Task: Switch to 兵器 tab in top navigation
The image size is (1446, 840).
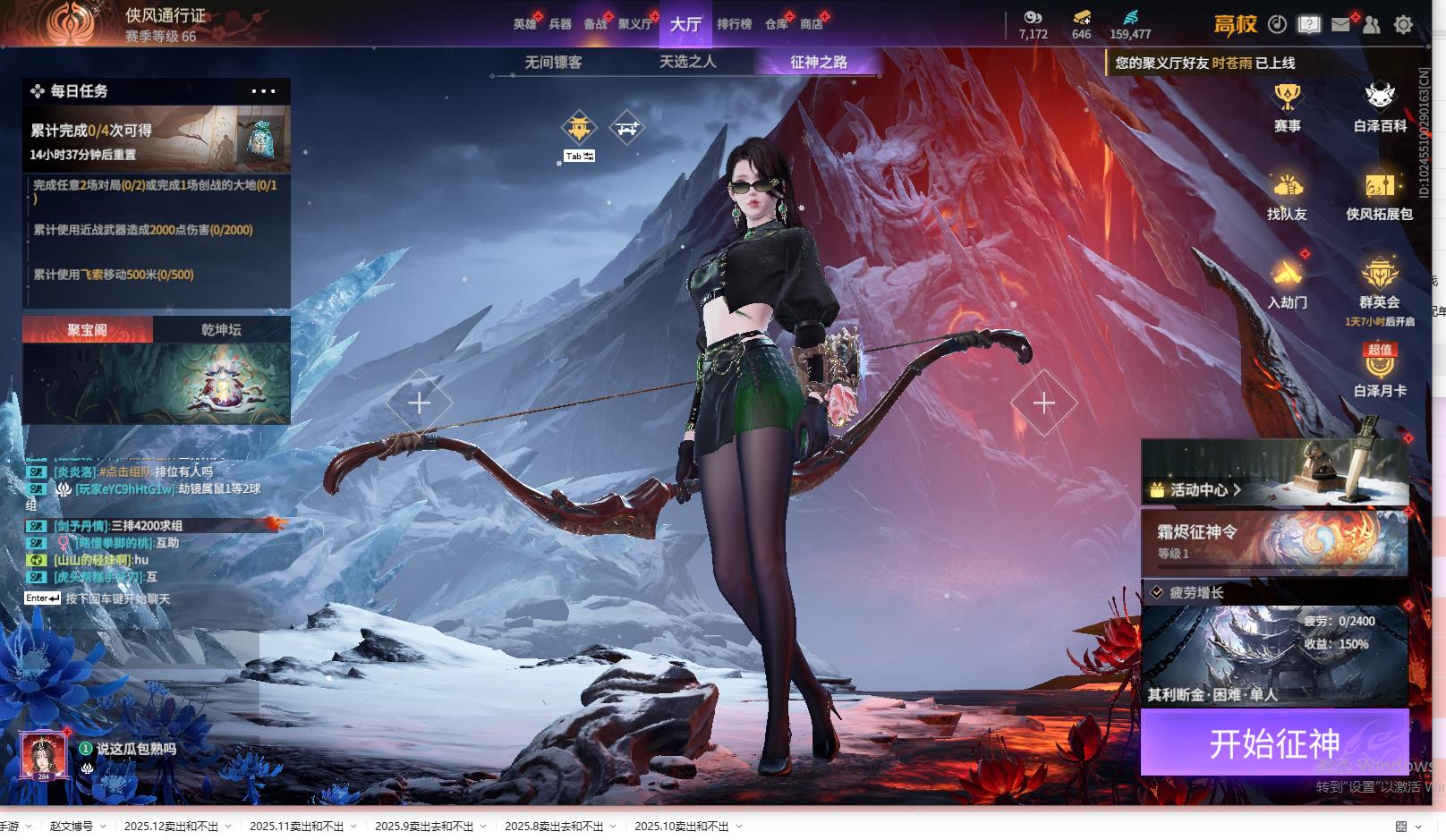Action: [560, 24]
